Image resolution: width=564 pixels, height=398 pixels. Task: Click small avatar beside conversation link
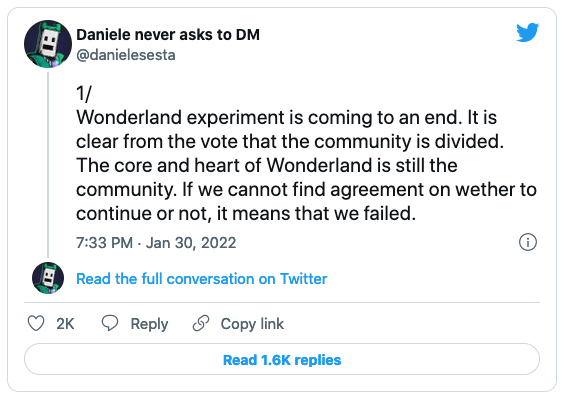(x=48, y=278)
